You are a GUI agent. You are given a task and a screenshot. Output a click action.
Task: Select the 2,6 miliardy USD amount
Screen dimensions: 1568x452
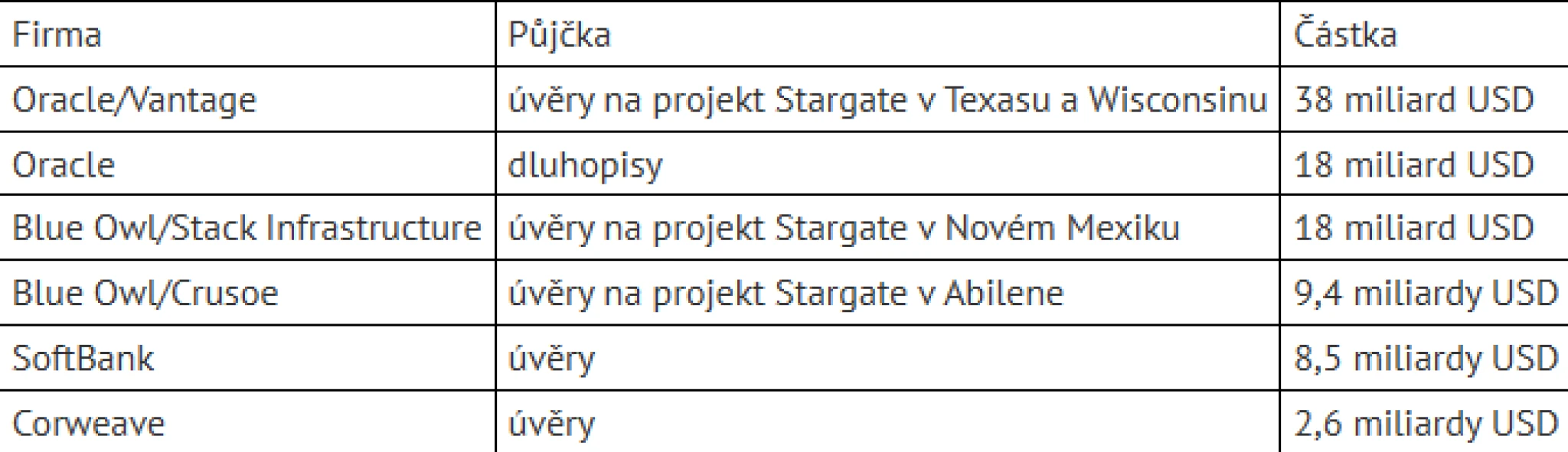(1426, 423)
